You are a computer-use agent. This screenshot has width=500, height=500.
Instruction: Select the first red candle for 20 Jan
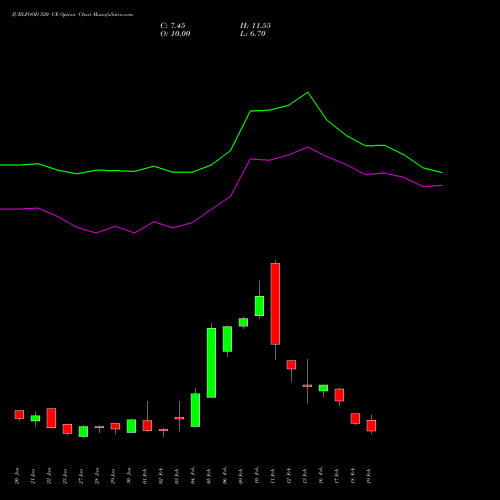pos(19,414)
